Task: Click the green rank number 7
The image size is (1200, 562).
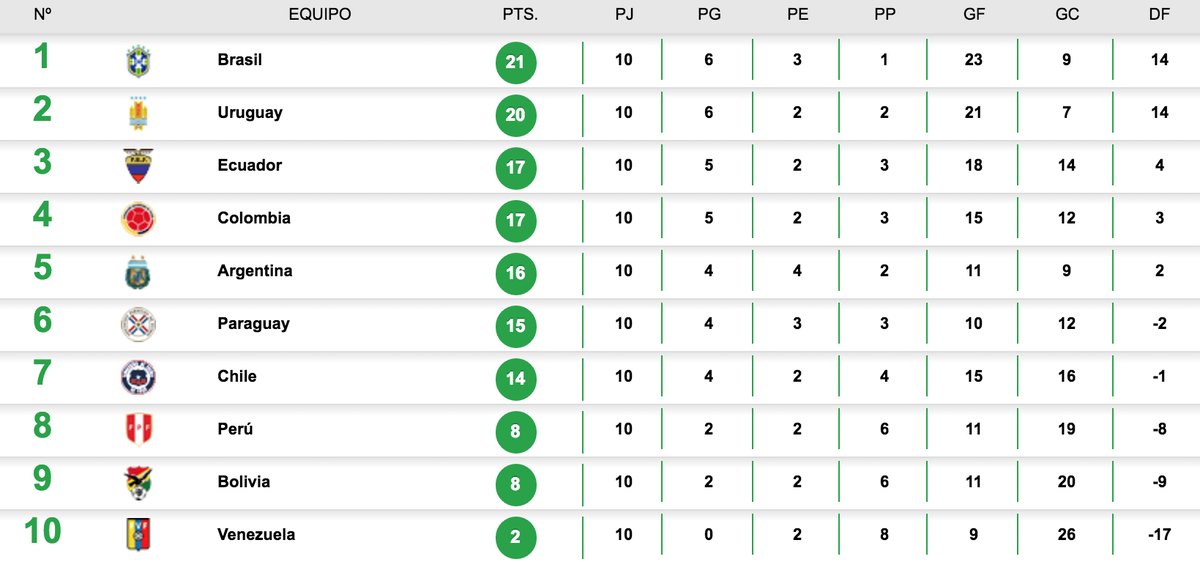Action: (x=42, y=373)
